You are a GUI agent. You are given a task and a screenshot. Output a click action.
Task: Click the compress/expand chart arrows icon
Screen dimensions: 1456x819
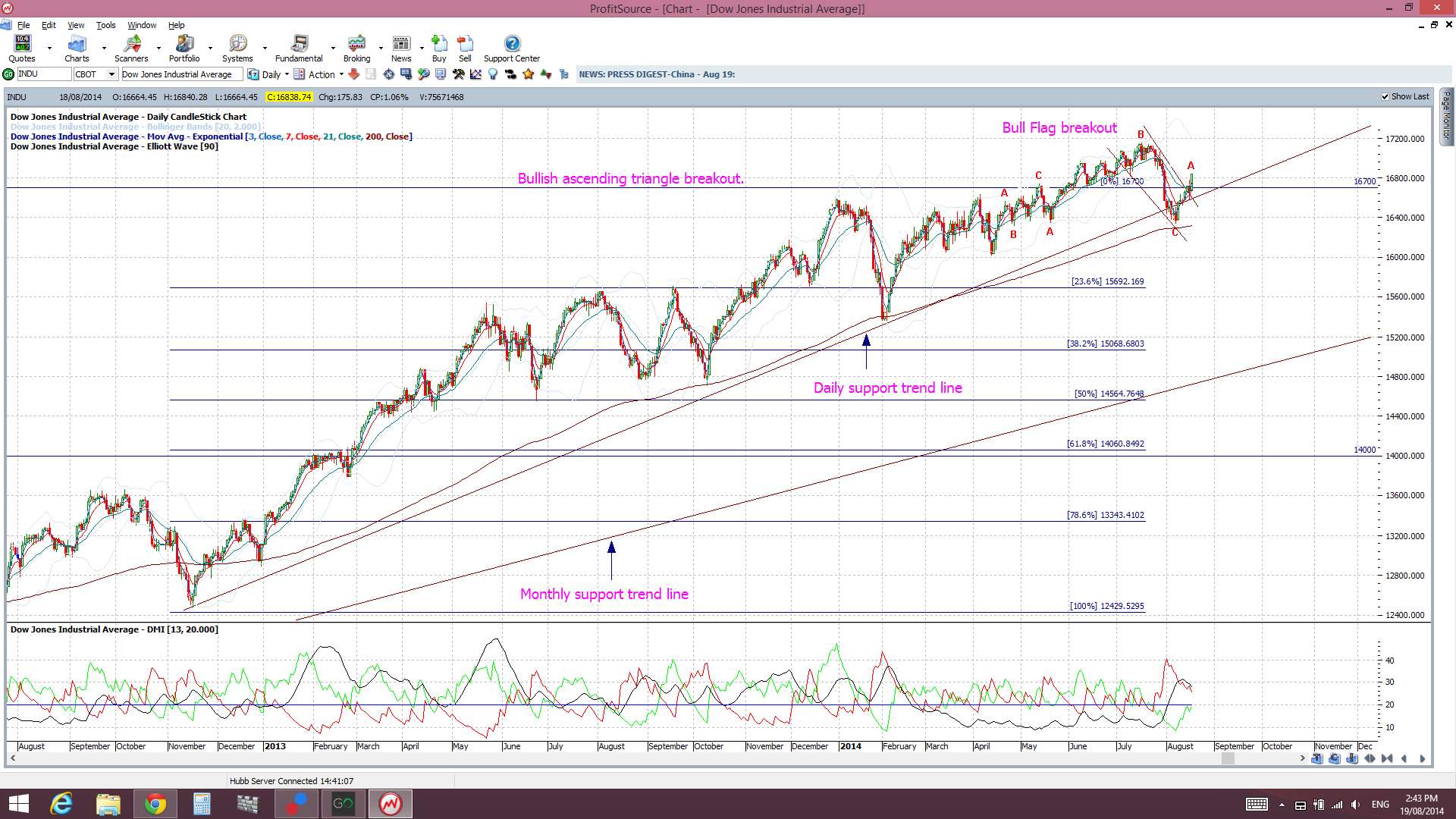[x=1370, y=758]
